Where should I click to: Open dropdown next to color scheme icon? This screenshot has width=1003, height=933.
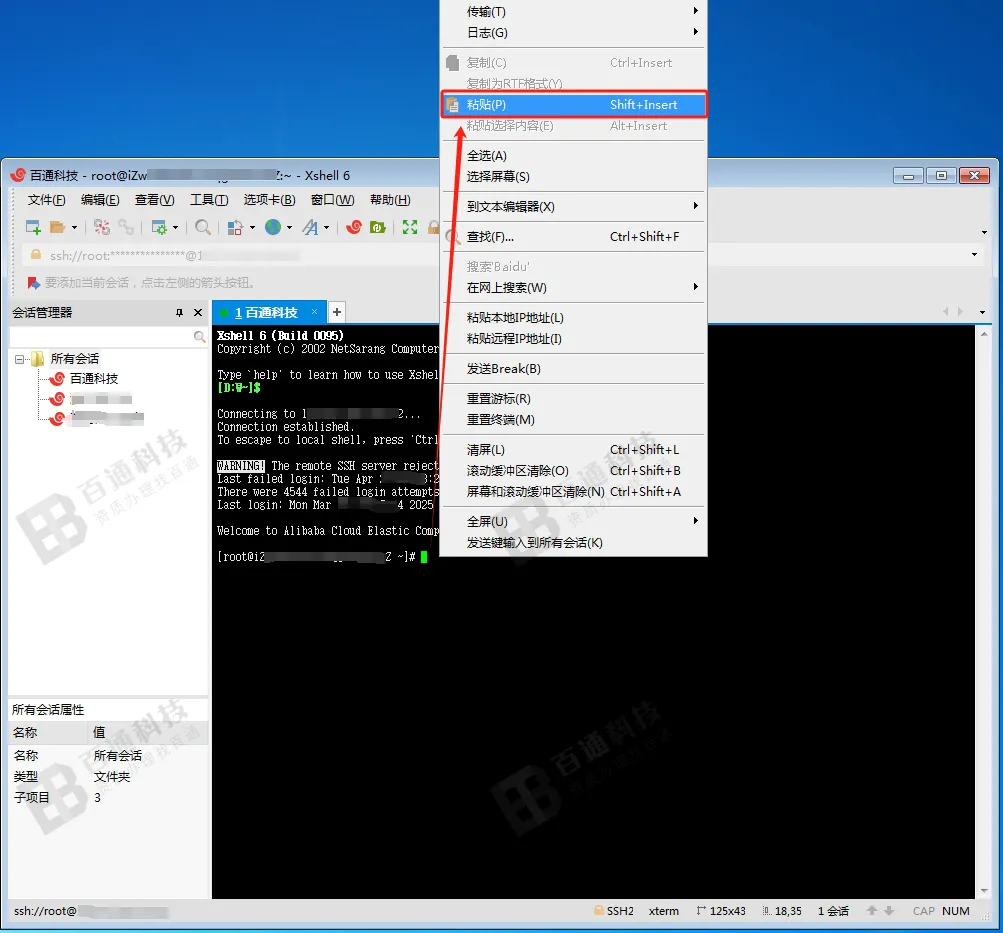coord(252,228)
